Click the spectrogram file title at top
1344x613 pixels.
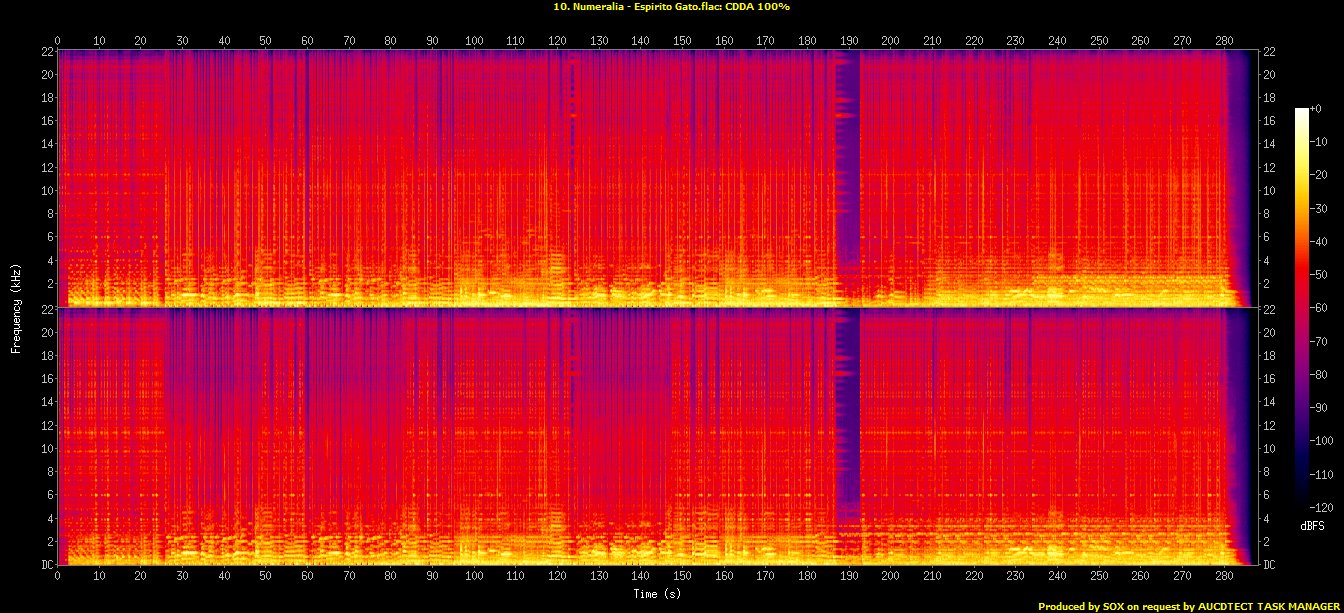[671, 7]
